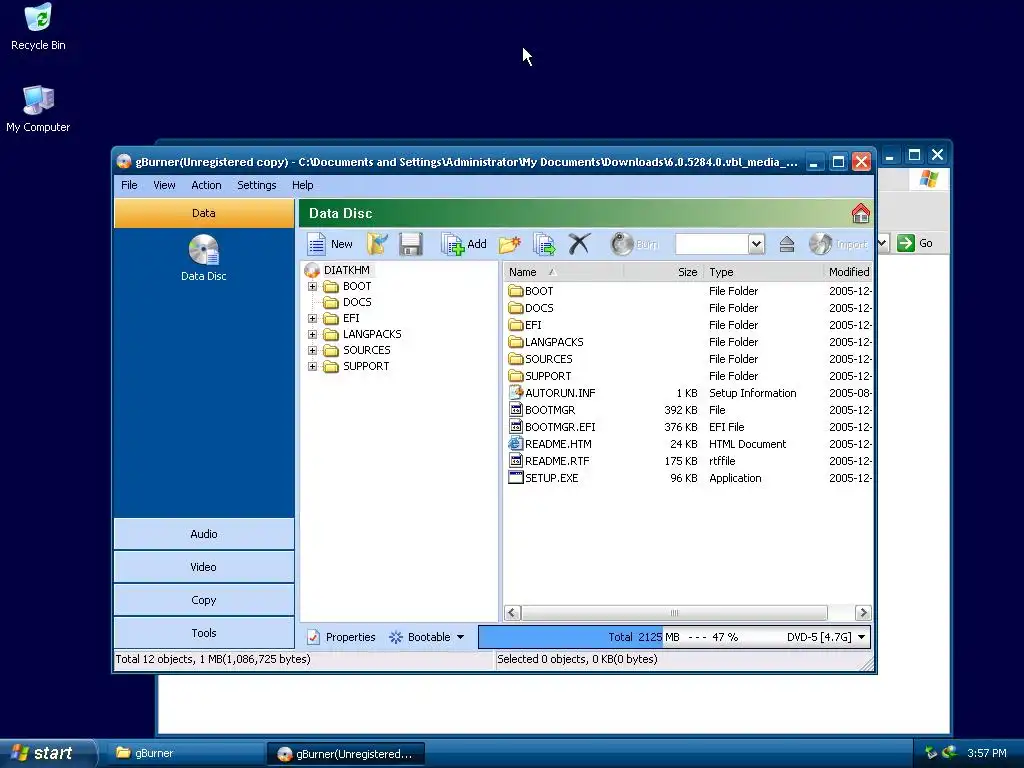Click the Windows start button
The width and height of the screenshot is (1024, 768).
46,753
